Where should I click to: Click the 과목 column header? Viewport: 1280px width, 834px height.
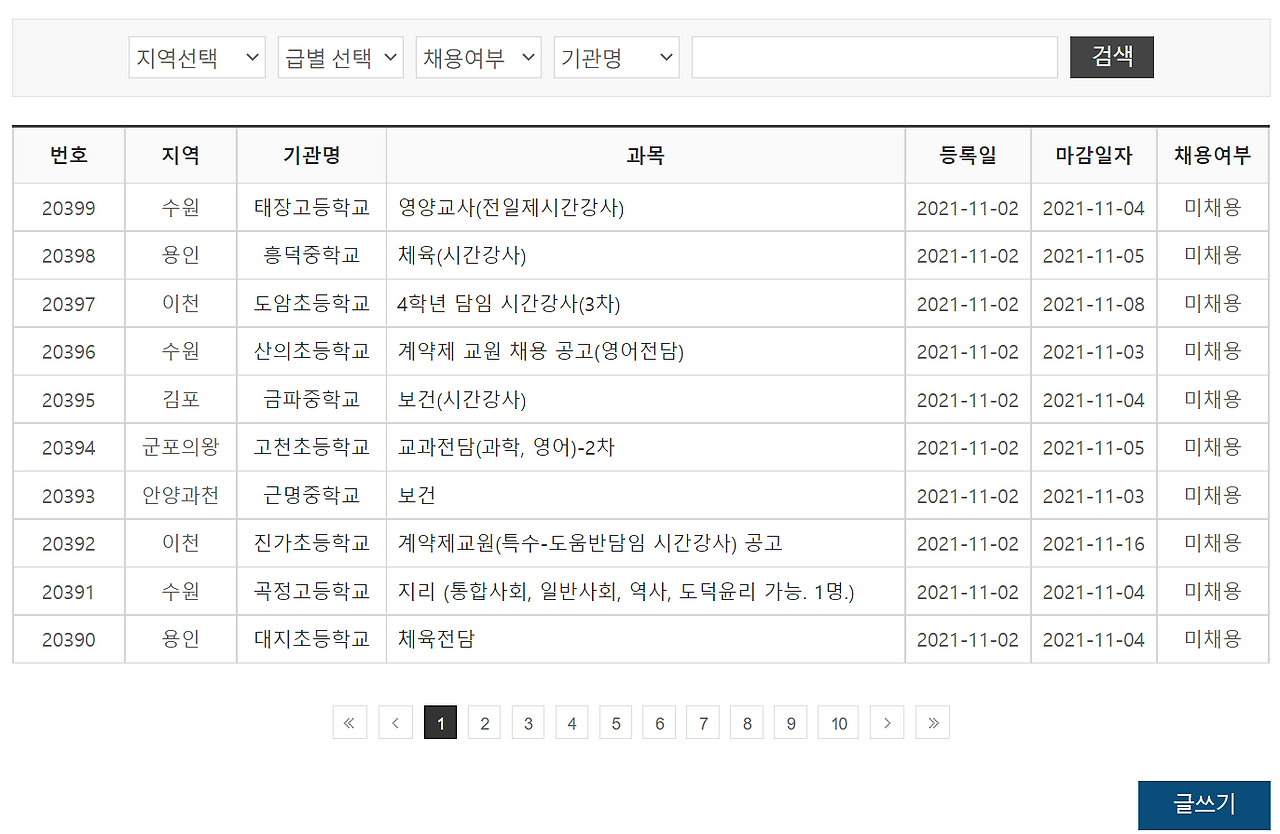646,155
